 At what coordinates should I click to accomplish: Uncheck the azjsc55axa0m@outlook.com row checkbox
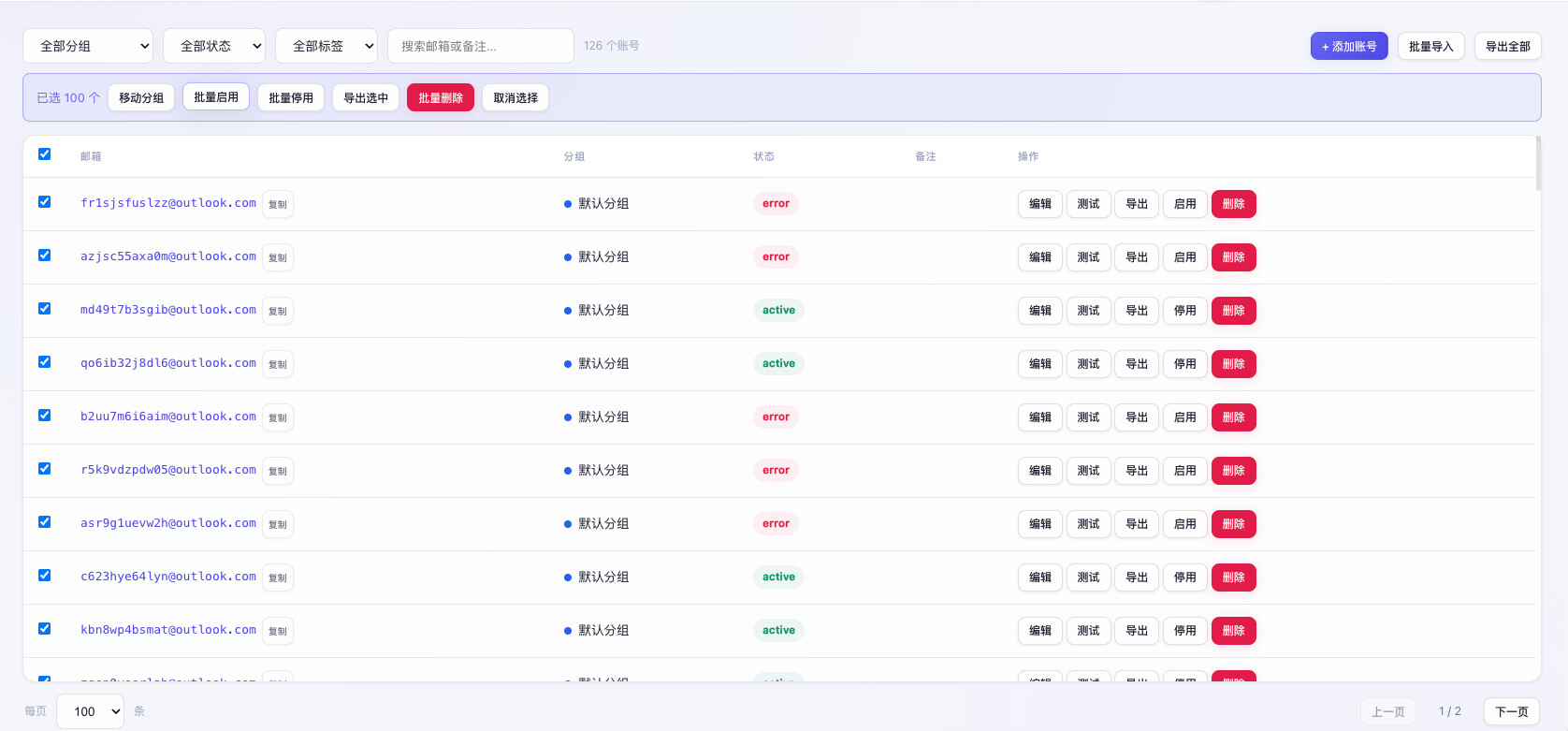click(44, 255)
